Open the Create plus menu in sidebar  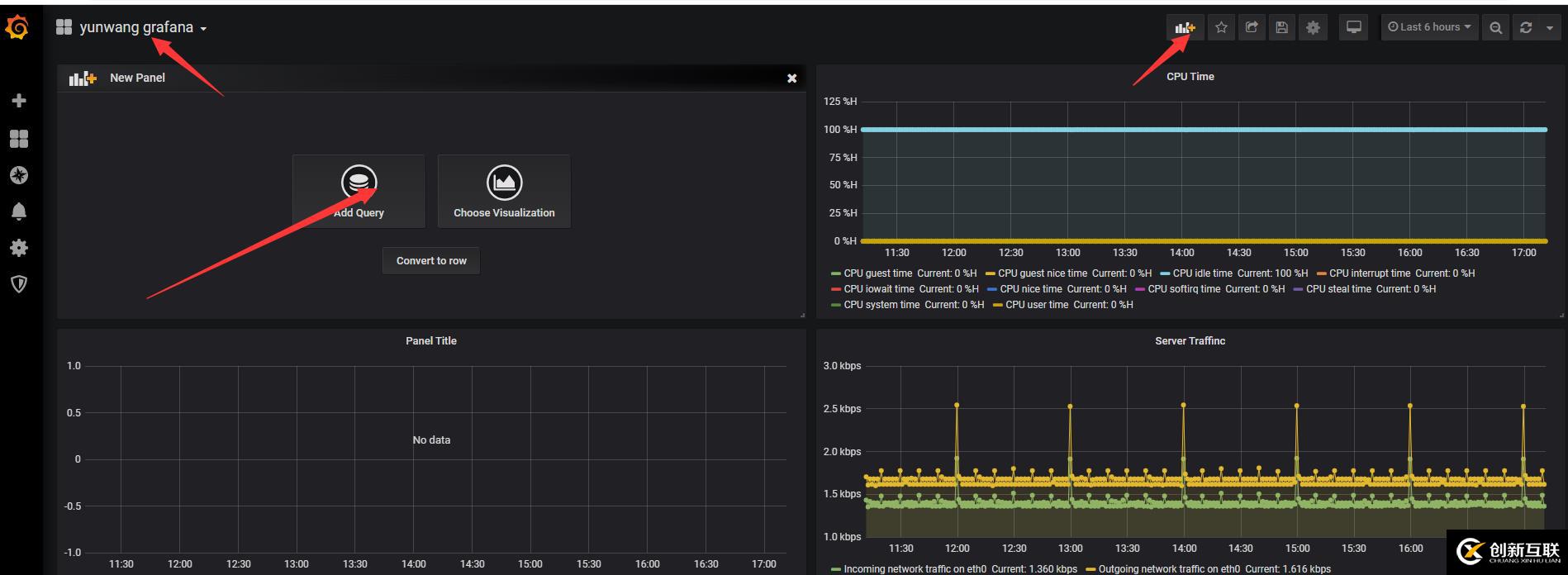pos(19,101)
